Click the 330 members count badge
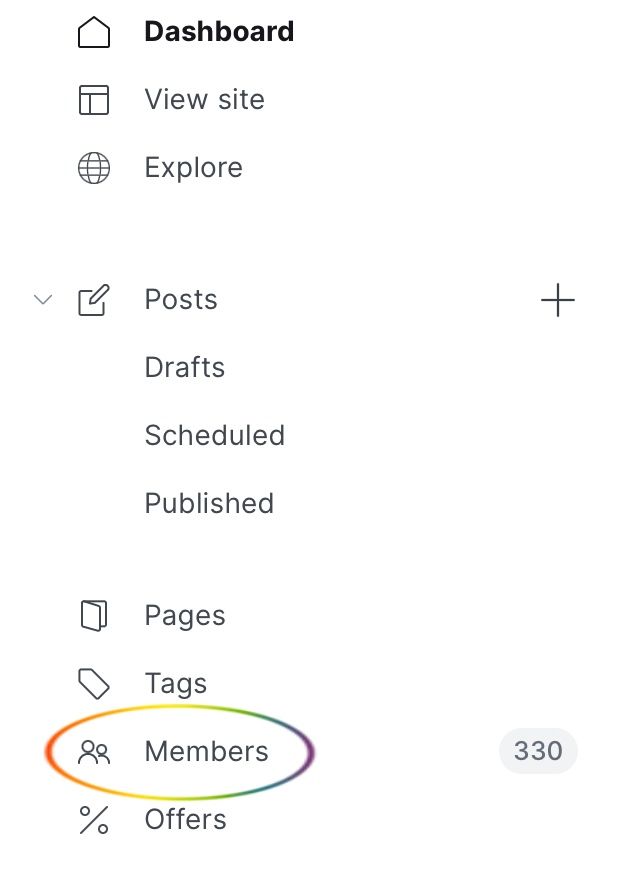634x872 pixels. (x=538, y=751)
